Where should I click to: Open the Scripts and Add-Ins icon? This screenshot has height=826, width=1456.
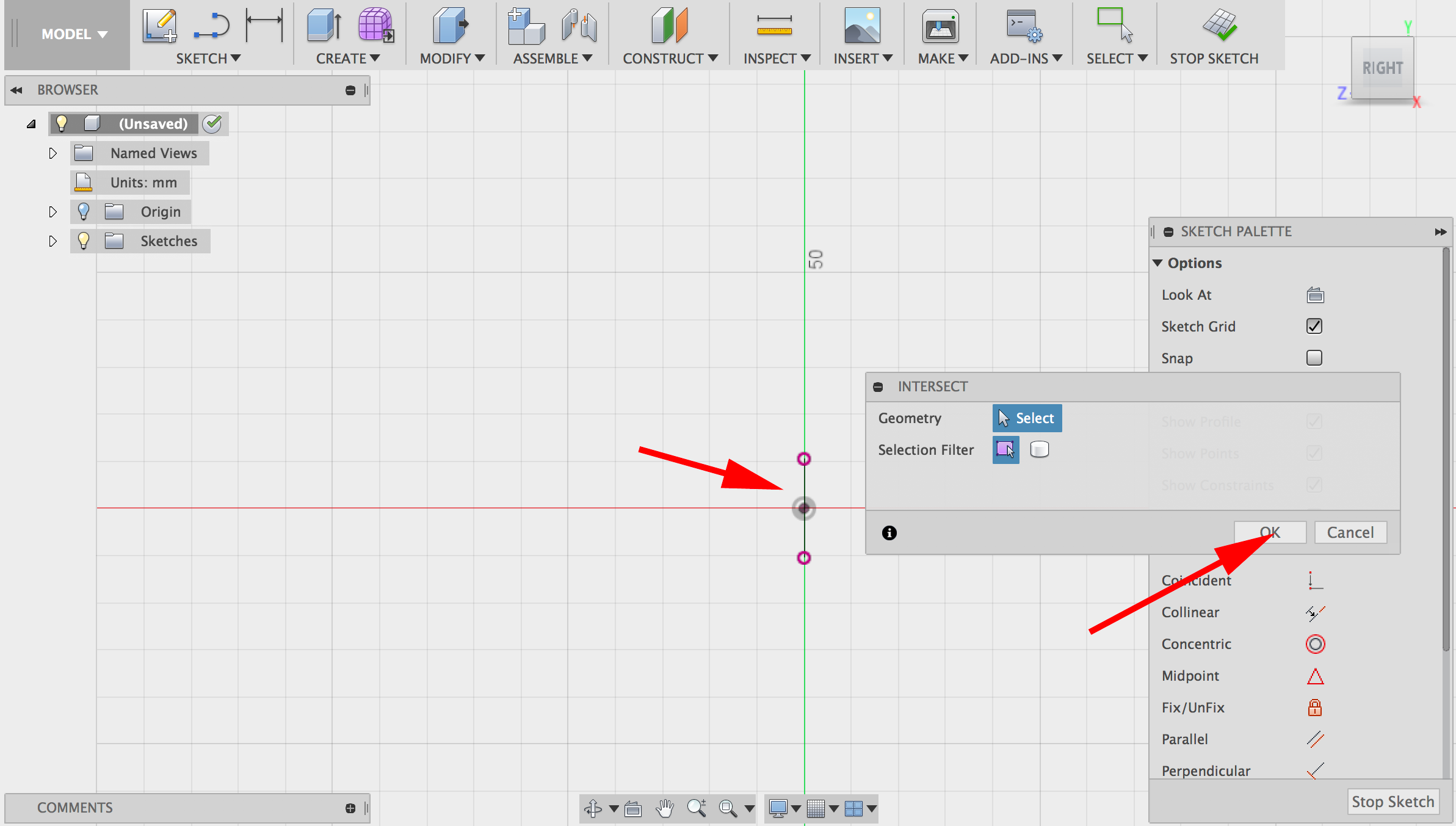(x=1024, y=26)
